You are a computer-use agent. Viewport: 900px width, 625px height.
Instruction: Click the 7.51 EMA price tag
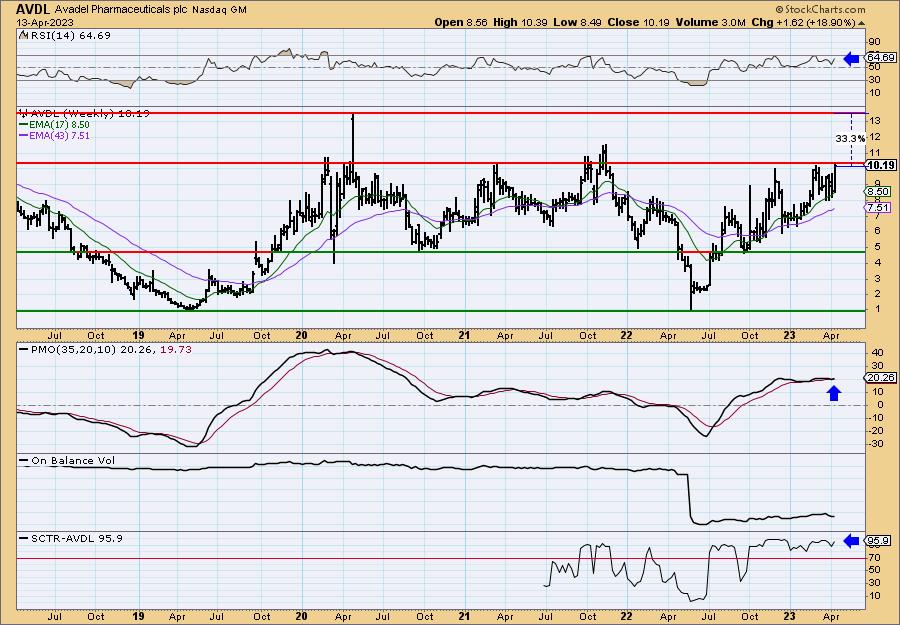pos(879,208)
